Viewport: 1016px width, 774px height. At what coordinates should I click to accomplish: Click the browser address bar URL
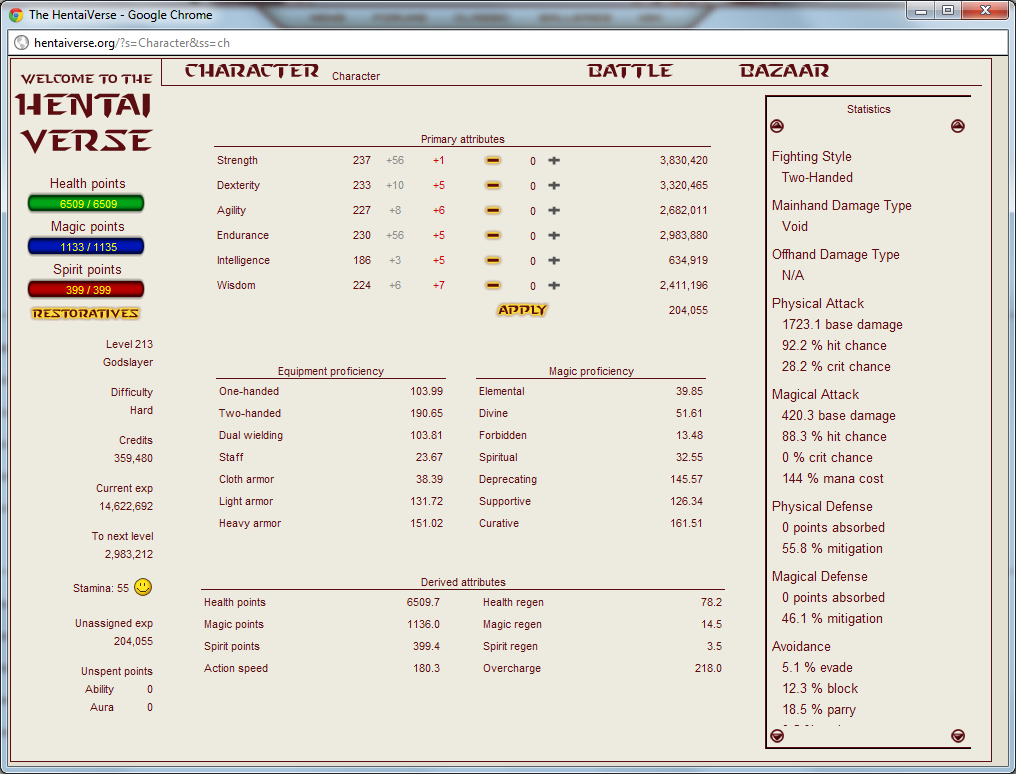[x=132, y=43]
